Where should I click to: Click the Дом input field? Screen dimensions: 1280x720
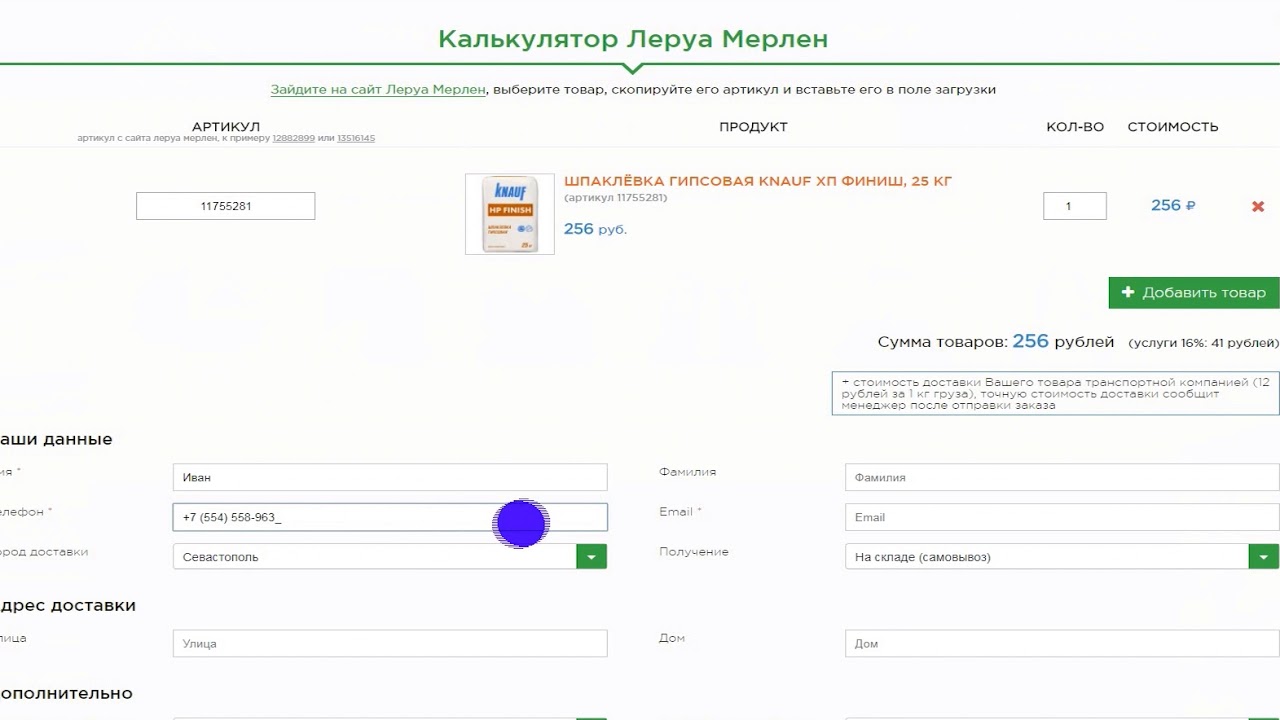click(1062, 643)
